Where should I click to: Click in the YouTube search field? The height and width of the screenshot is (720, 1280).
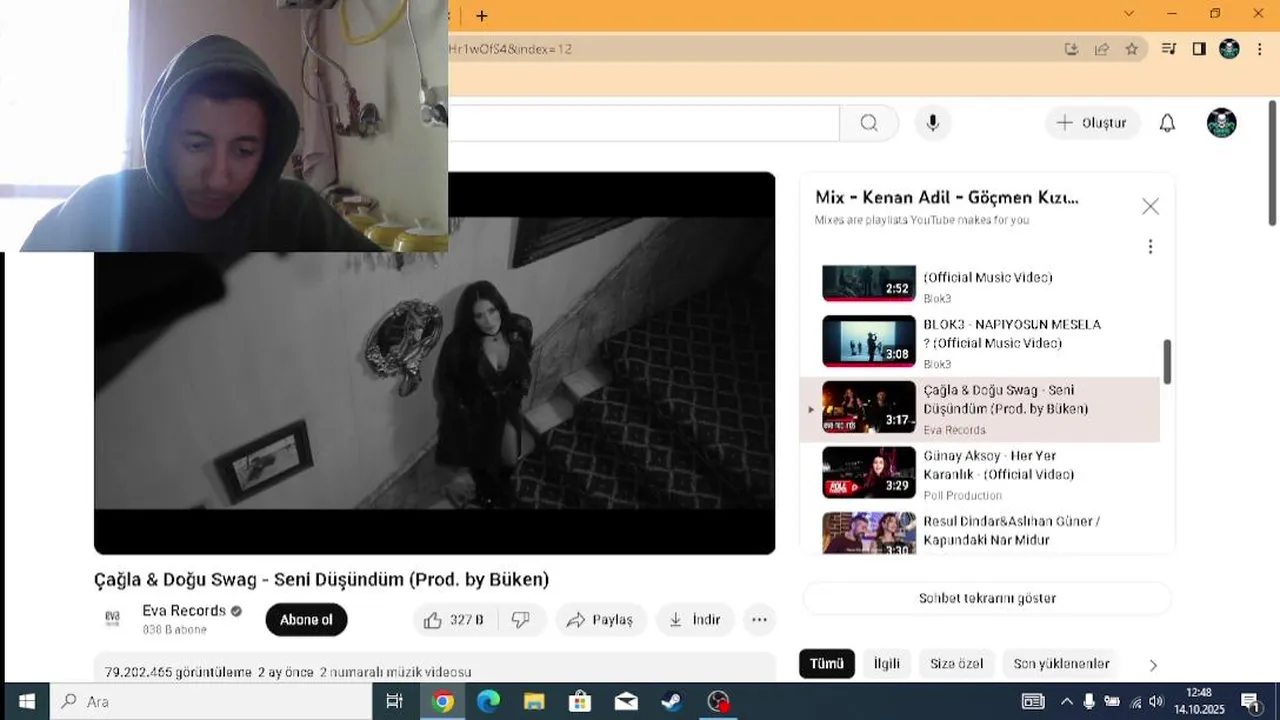[643, 123]
